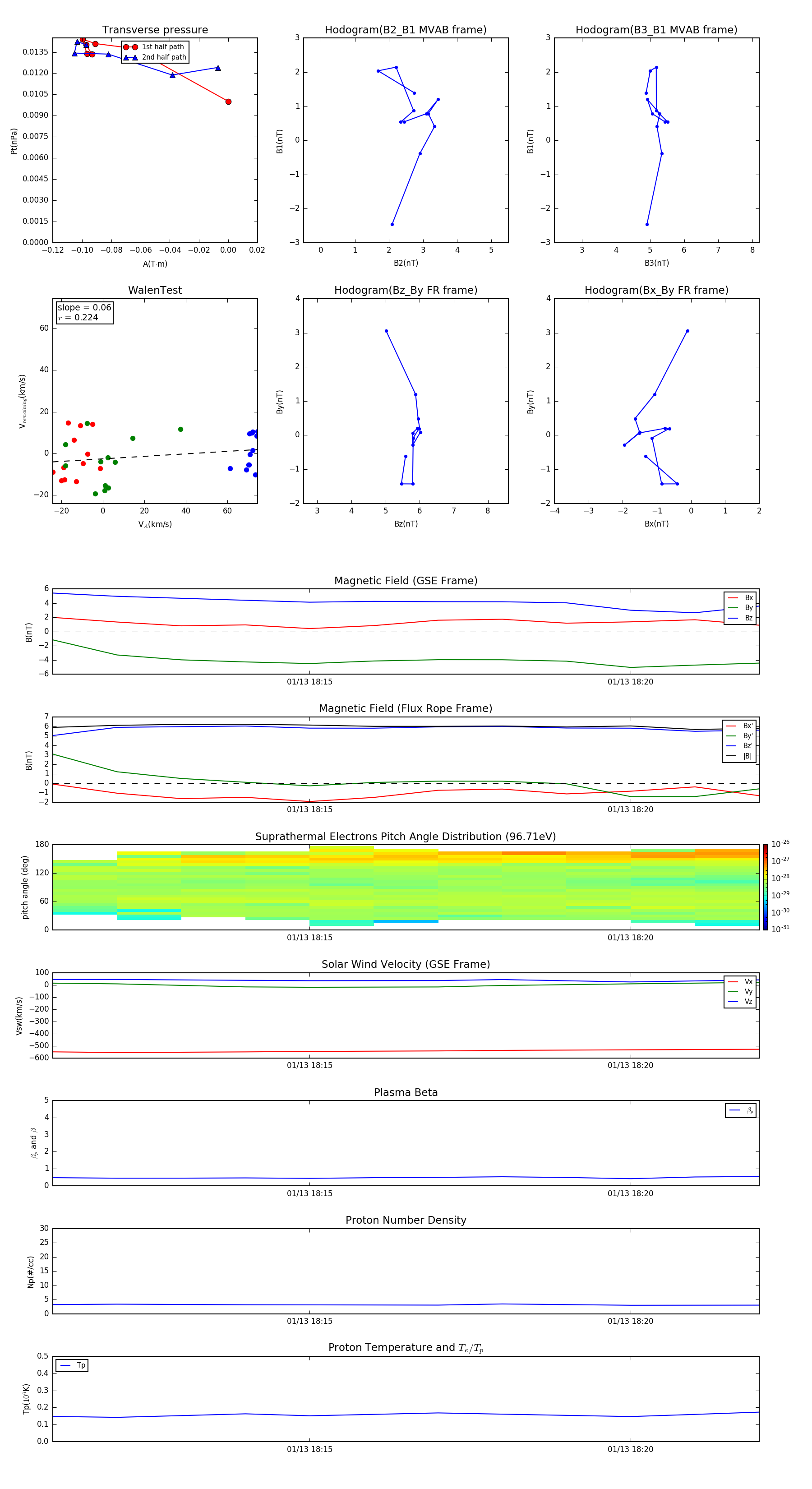
Task: Click the Bx legend entry in GSE plot
Action: point(741,598)
